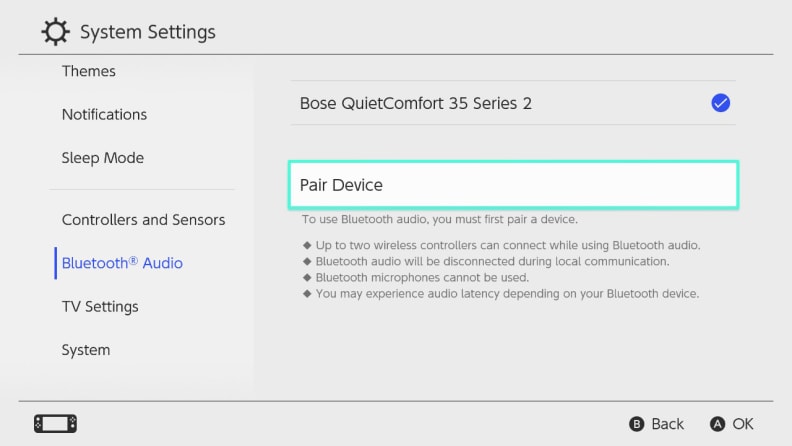
Task: Click the System Settings gear icon
Action: coord(55,32)
